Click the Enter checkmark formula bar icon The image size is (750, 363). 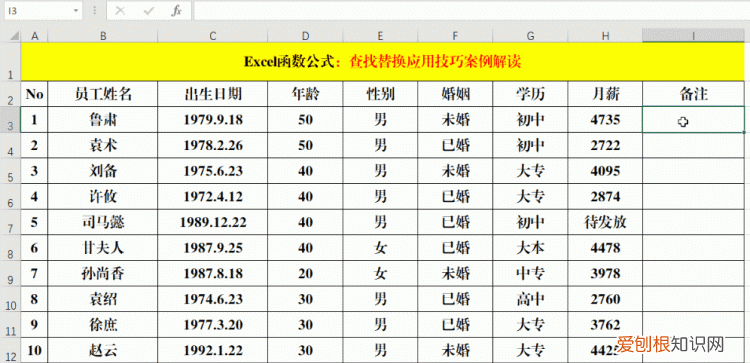tap(149, 11)
